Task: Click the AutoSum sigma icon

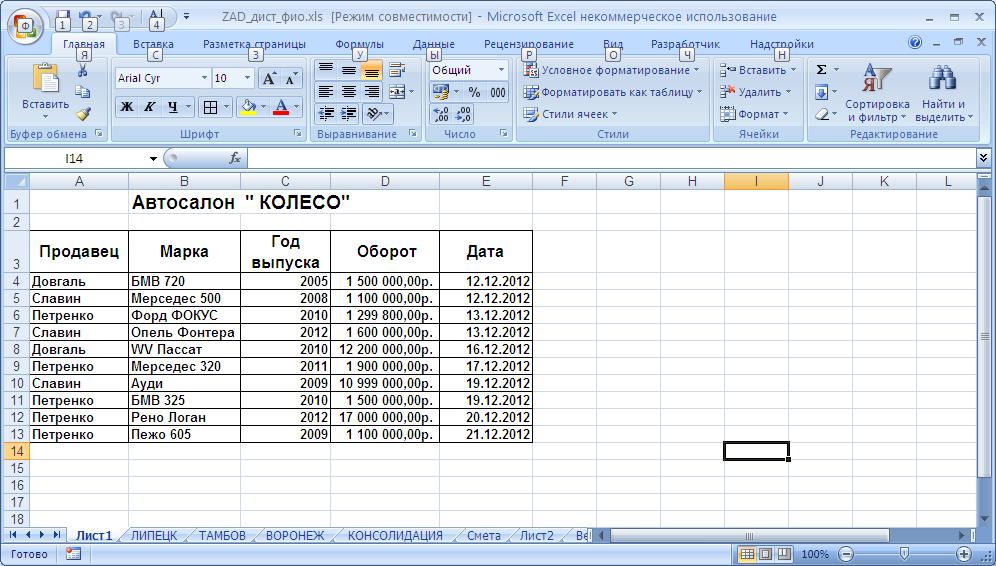Action: 822,70
